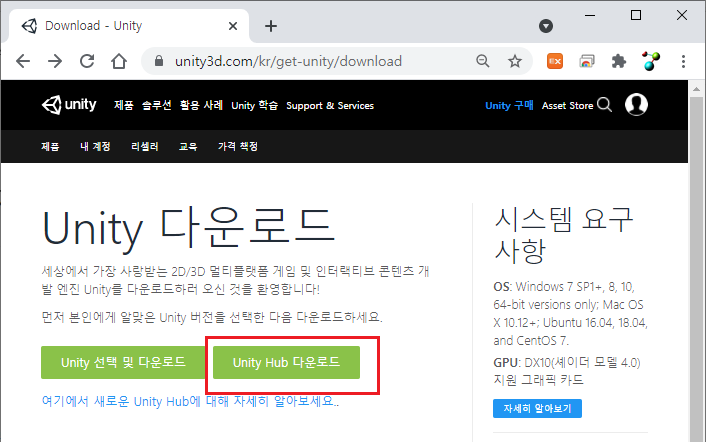Click the Unity 다운로드 heading text
The width and height of the screenshot is (706, 442).
coord(188,229)
